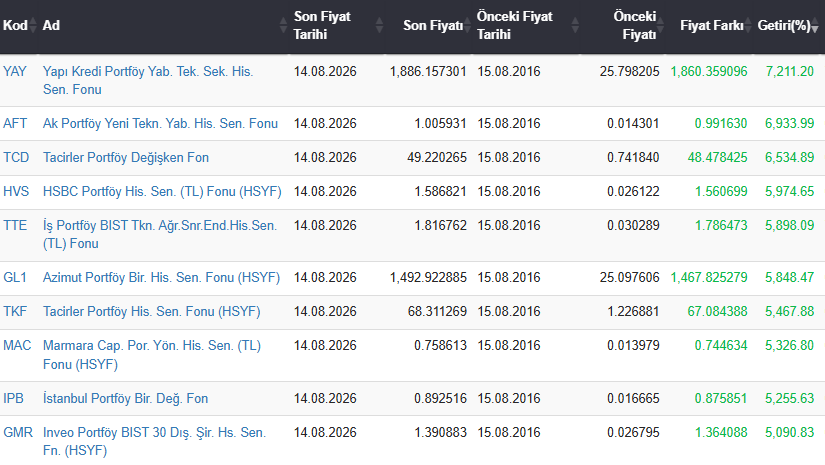825x465 pixels.
Task: Select last price 68.311269
Action: pyautogui.click(x=437, y=312)
